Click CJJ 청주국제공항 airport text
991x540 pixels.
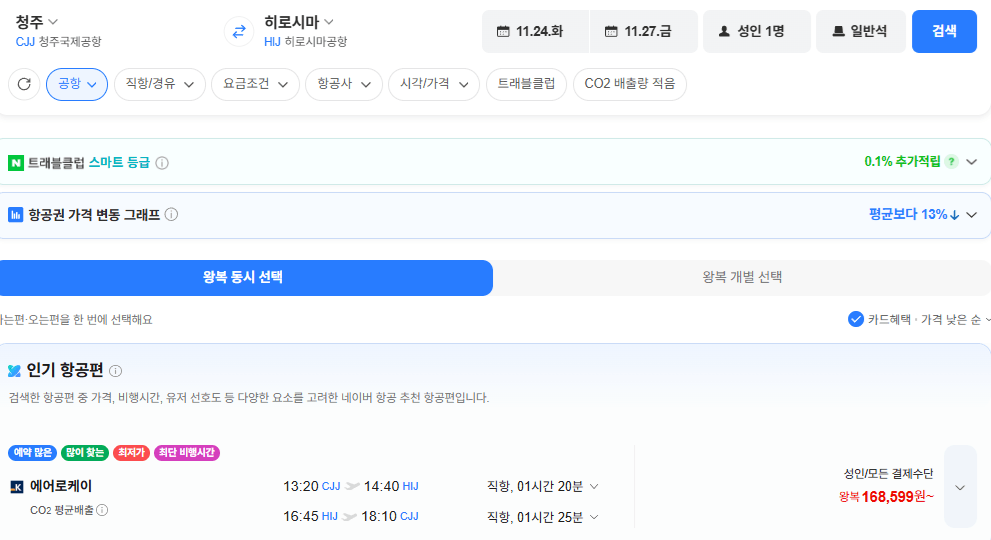click(58, 42)
